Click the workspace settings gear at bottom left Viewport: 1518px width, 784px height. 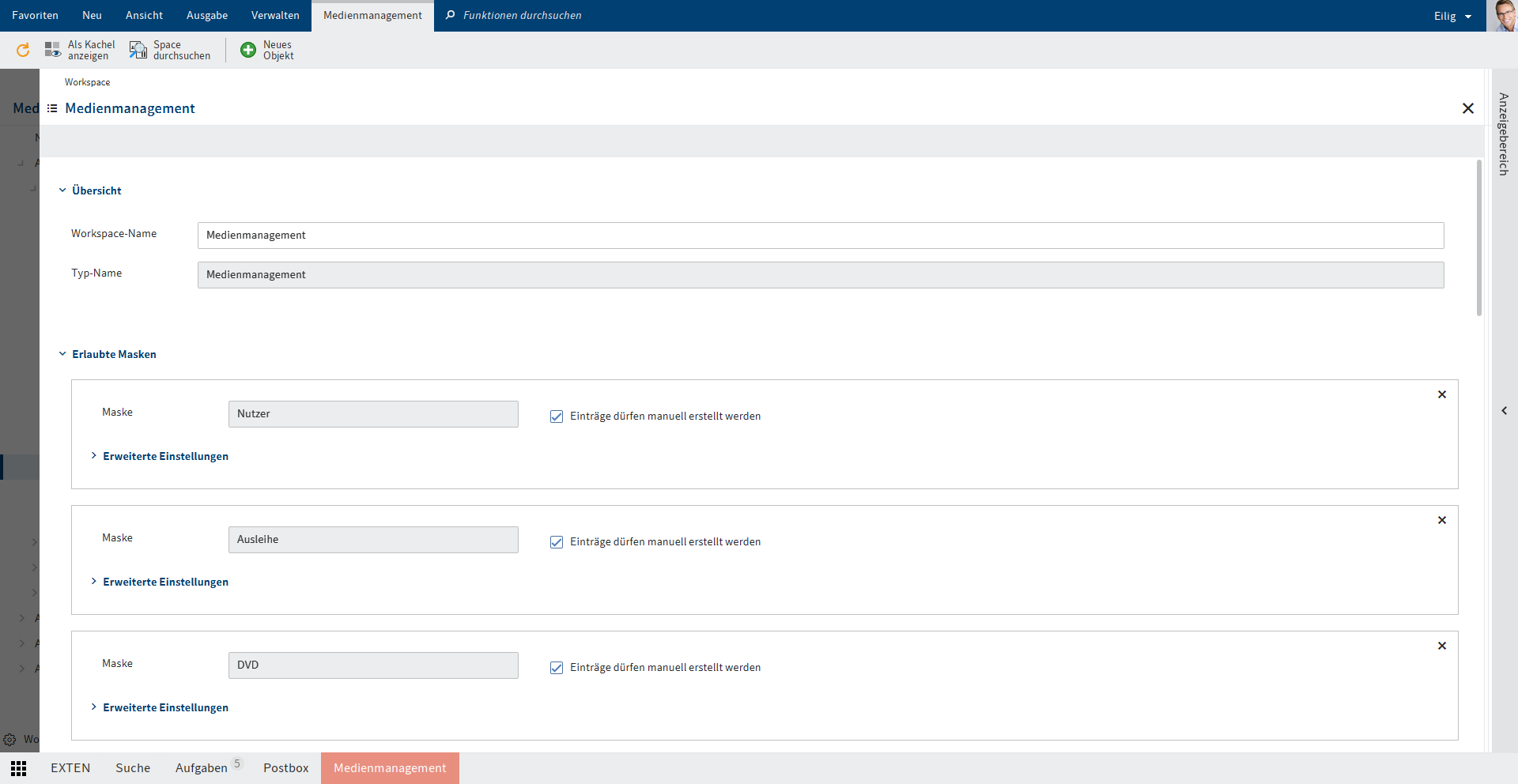[x=10, y=739]
